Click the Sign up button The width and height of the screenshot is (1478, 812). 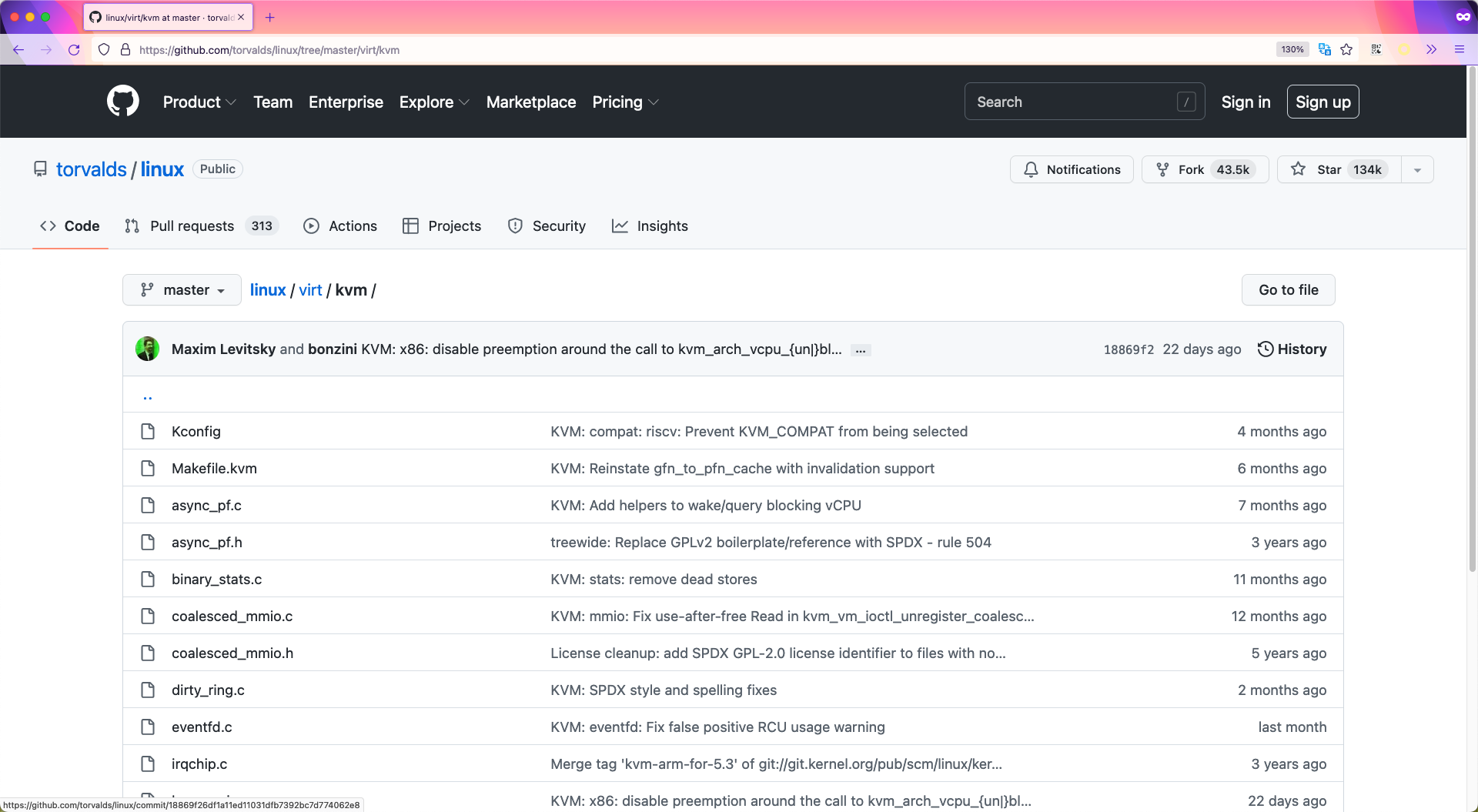1323,102
